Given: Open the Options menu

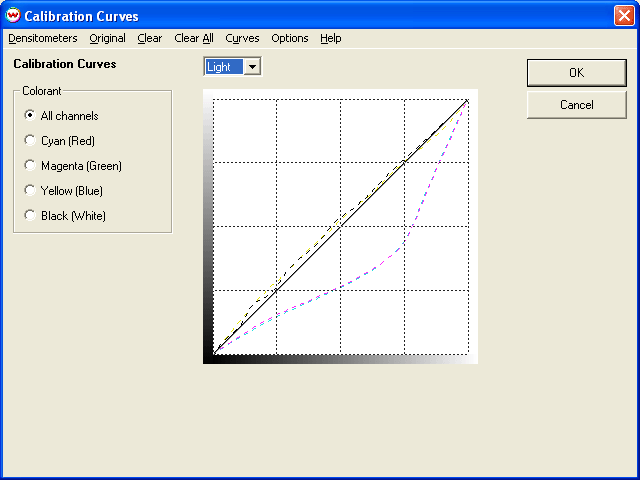Looking at the screenshot, I should 290,38.
